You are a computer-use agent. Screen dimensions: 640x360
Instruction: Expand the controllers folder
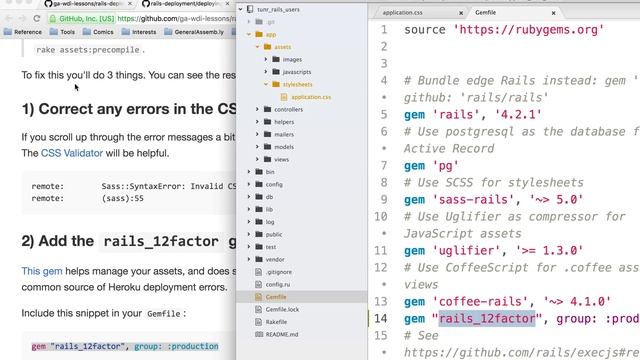pos(258,109)
